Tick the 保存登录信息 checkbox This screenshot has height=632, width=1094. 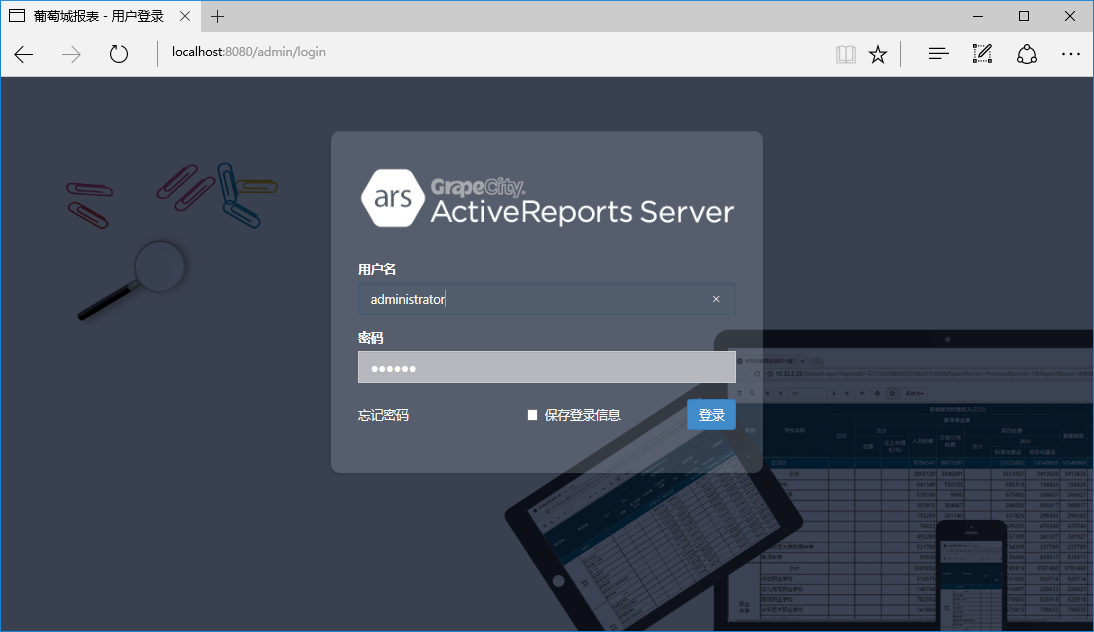pyautogui.click(x=533, y=415)
